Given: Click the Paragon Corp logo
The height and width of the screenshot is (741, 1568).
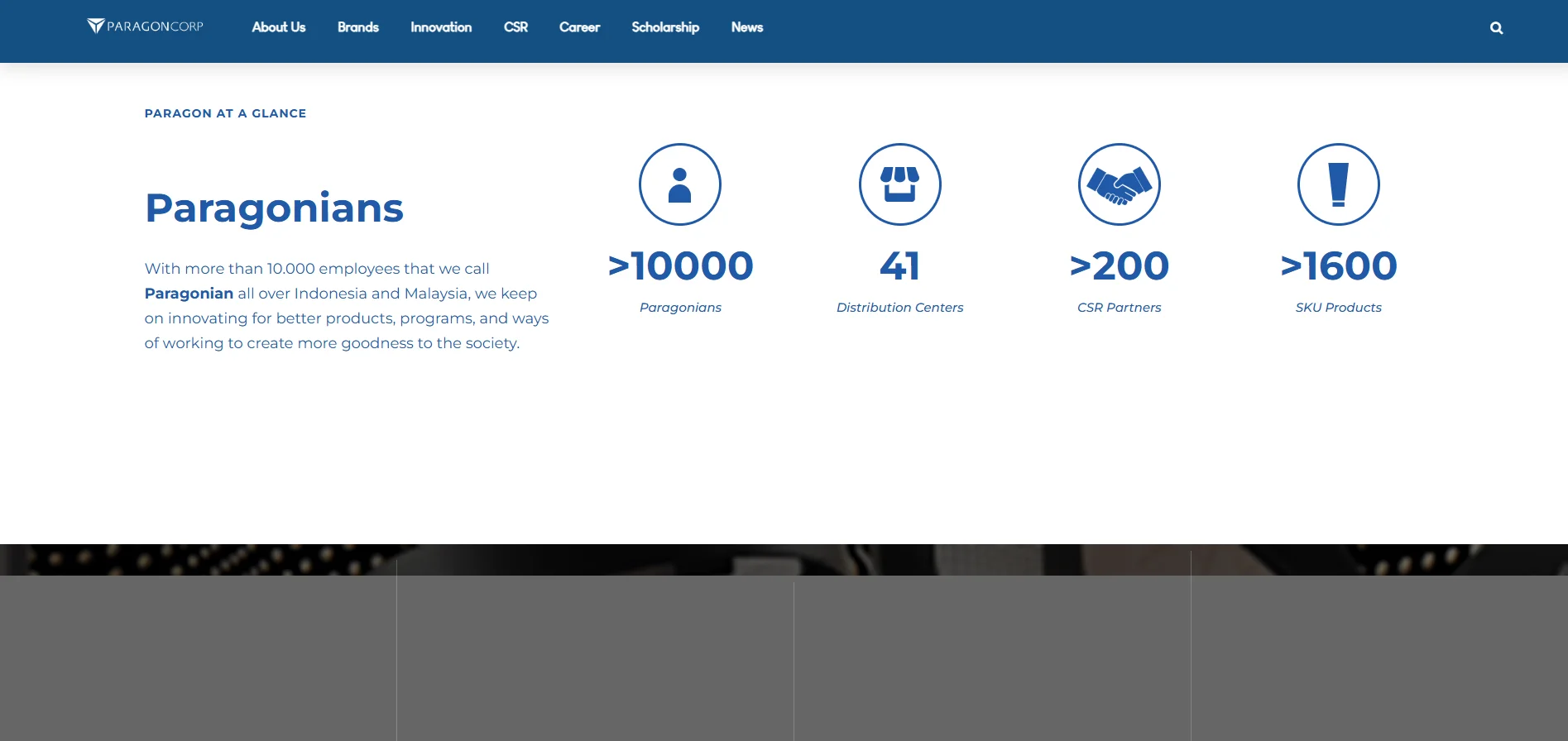Looking at the screenshot, I should click(146, 26).
